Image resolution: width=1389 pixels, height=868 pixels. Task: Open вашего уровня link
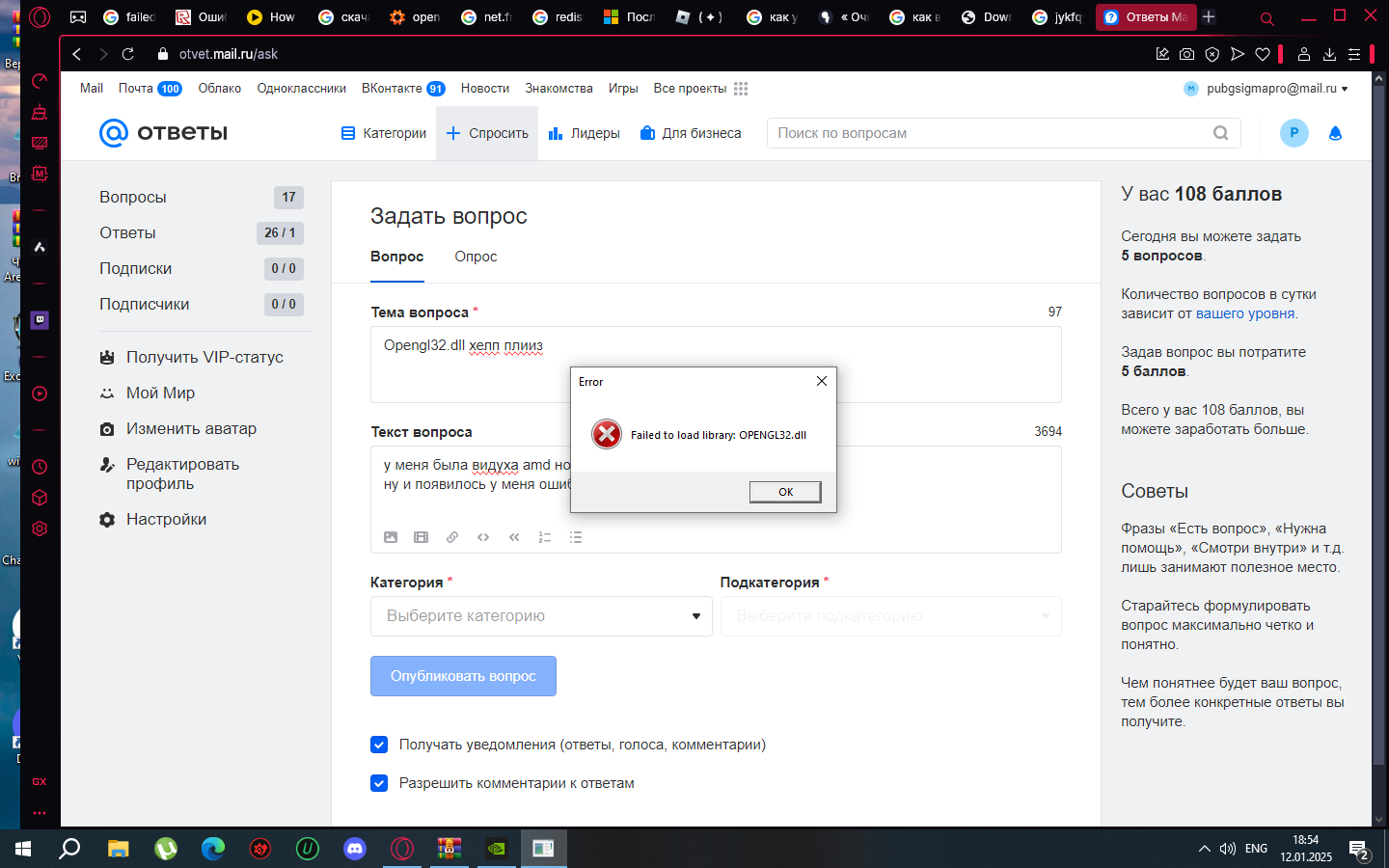pos(1245,313)
